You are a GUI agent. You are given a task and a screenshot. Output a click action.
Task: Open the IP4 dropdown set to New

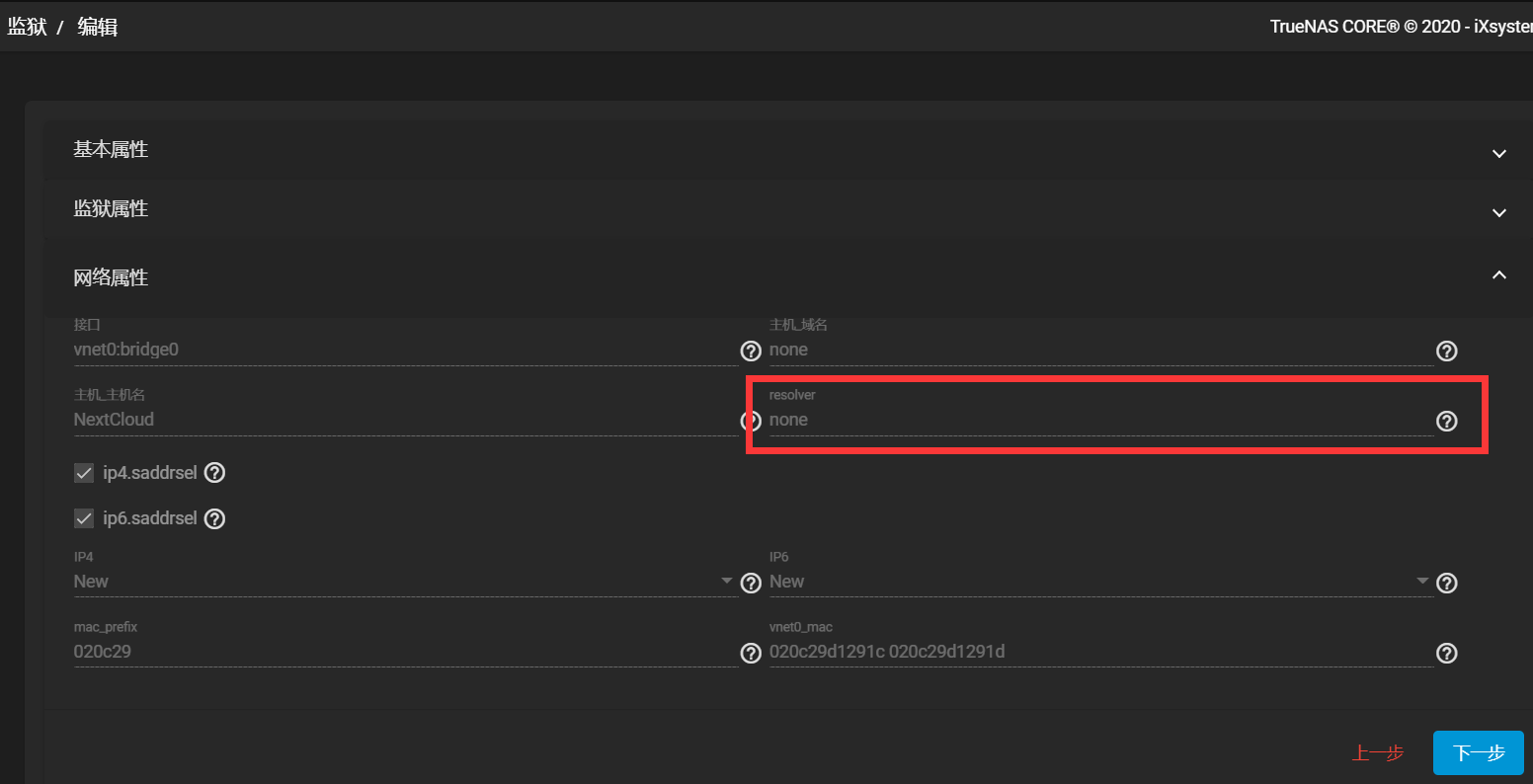pyautogui.click(x=727, y=582)
